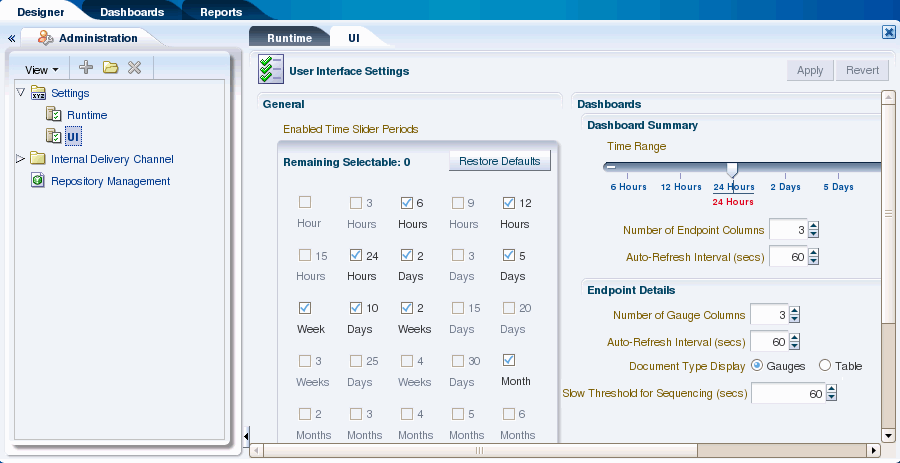Click the Number of Gauge Columns field
Screen dimensions: 900x463
point(769,315)
